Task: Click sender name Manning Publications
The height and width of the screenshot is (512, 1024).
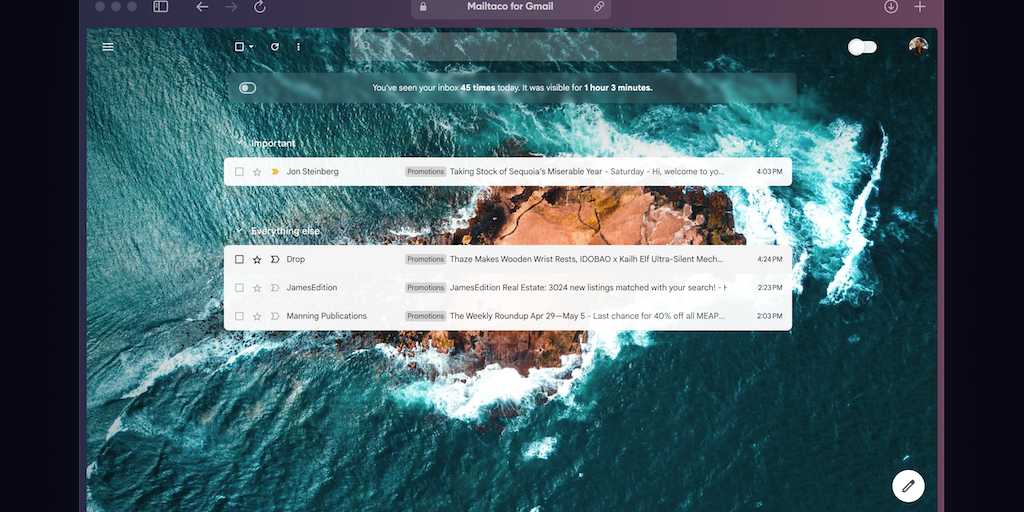Action: (x=327, y=316)
